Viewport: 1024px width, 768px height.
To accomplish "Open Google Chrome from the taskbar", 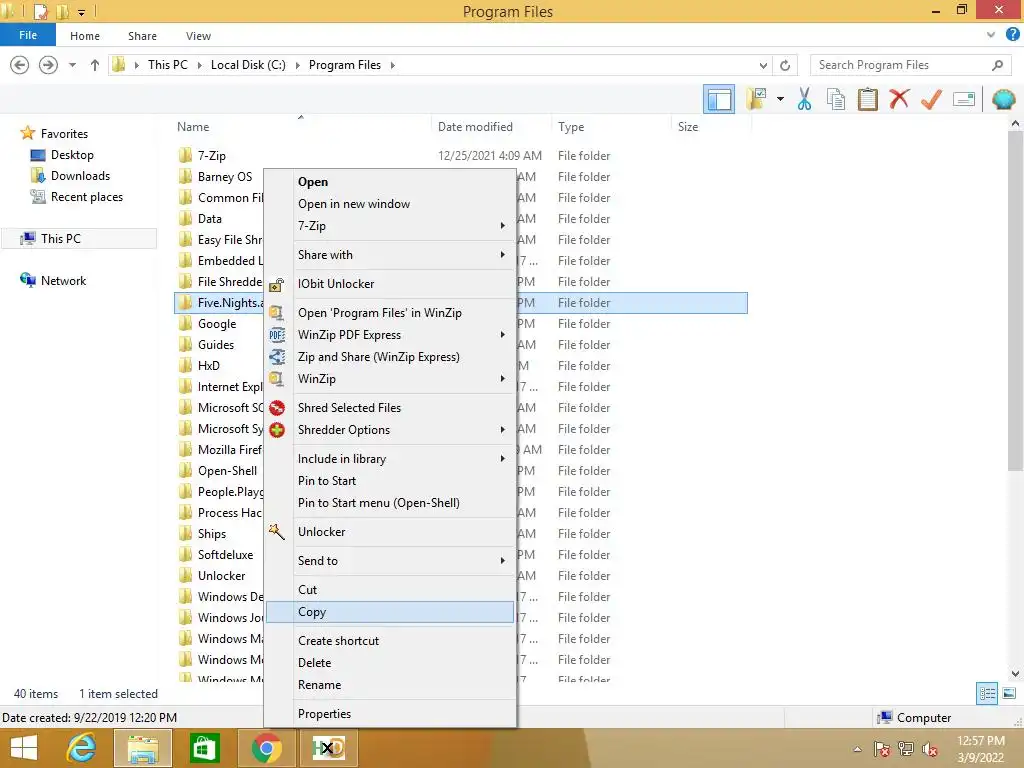I will (266, 748).
